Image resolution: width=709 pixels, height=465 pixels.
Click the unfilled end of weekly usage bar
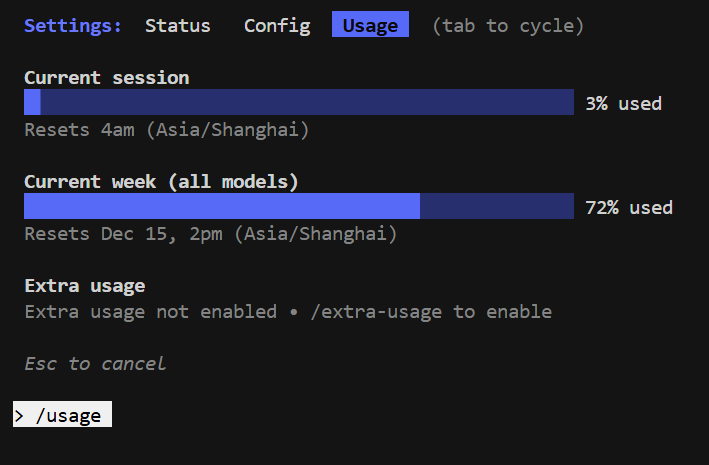(497, 206)
